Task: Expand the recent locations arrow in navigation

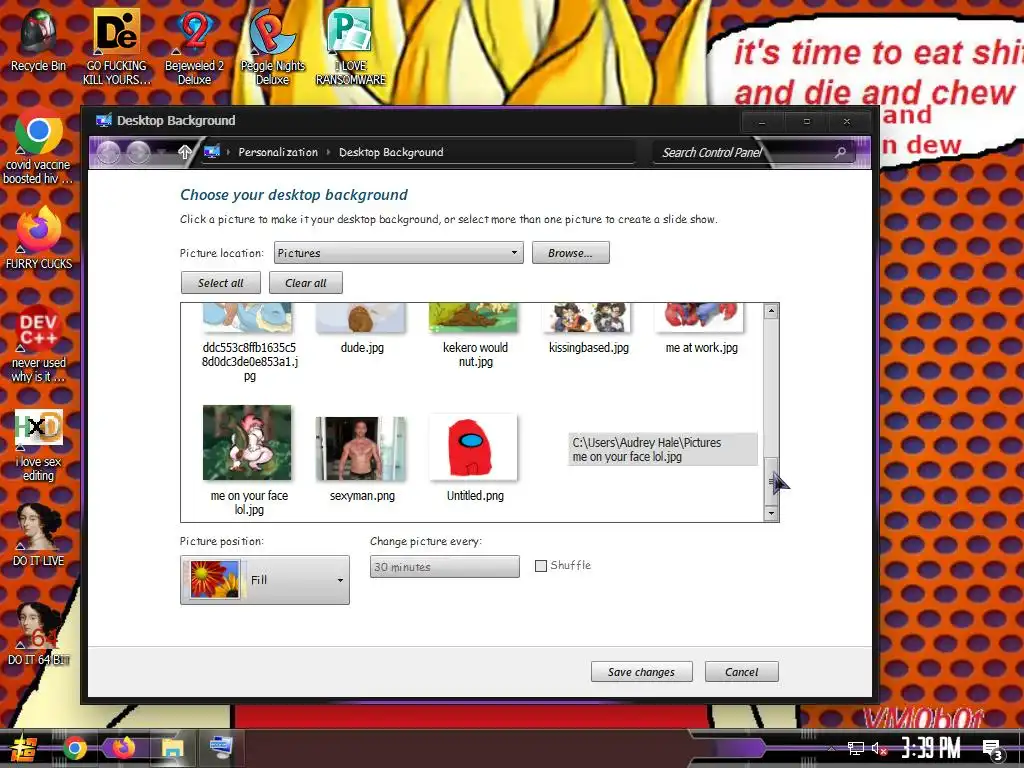Action: click(x=161, y=153)
